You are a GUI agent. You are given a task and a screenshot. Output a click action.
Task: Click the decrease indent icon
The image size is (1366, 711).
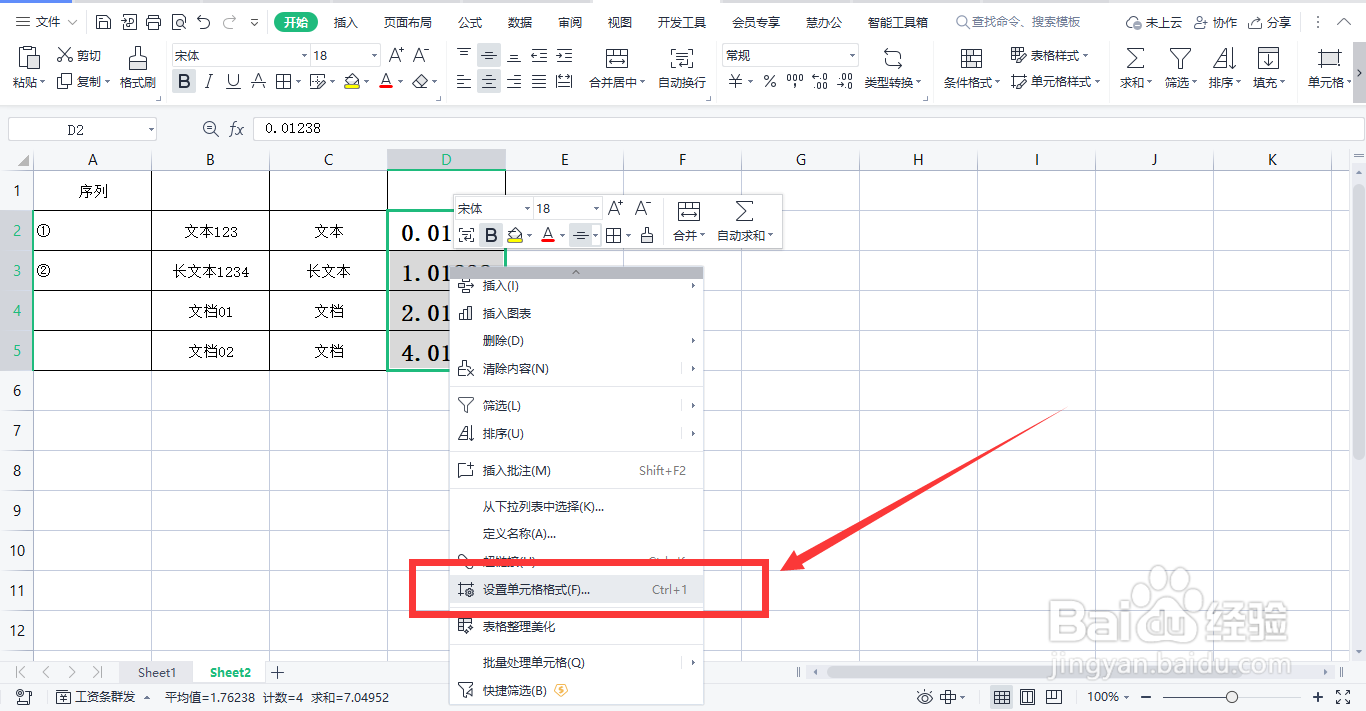(539, 56)
